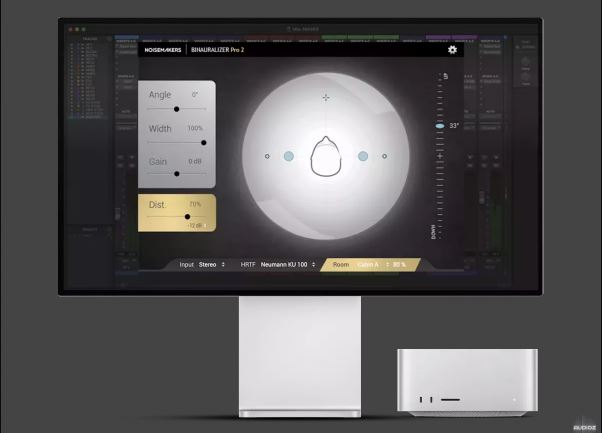Click the UP label on elevation scale
The height and width of the screenshot is (433, 602).
[x=445, y=76]
